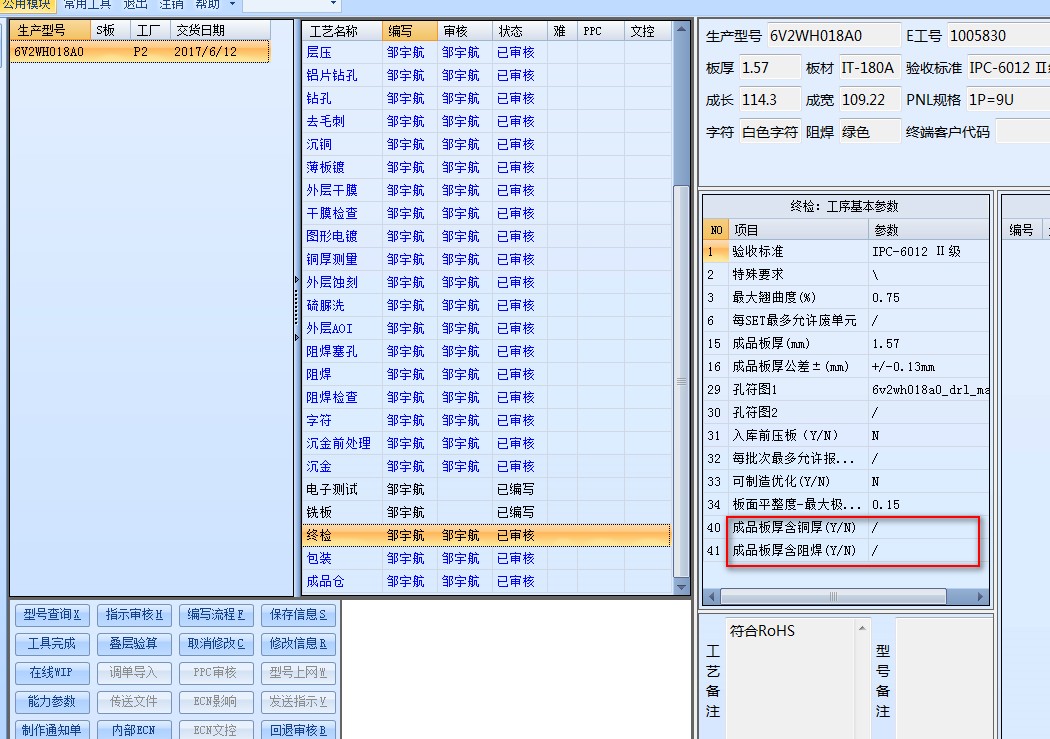
Task: Open the 在线WIP button
Action: coord(52,673)
